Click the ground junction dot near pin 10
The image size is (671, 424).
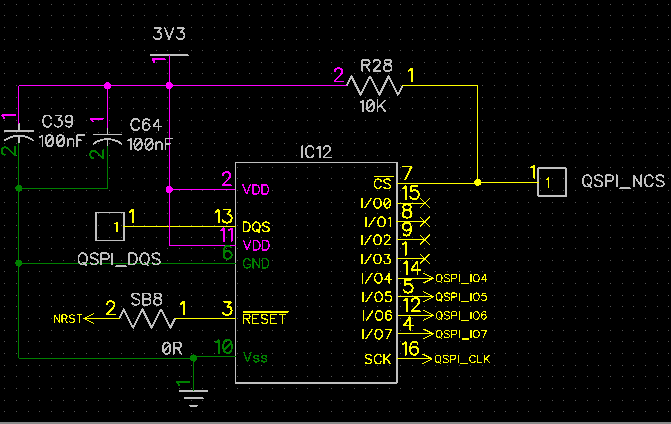(x=193, y=358)
